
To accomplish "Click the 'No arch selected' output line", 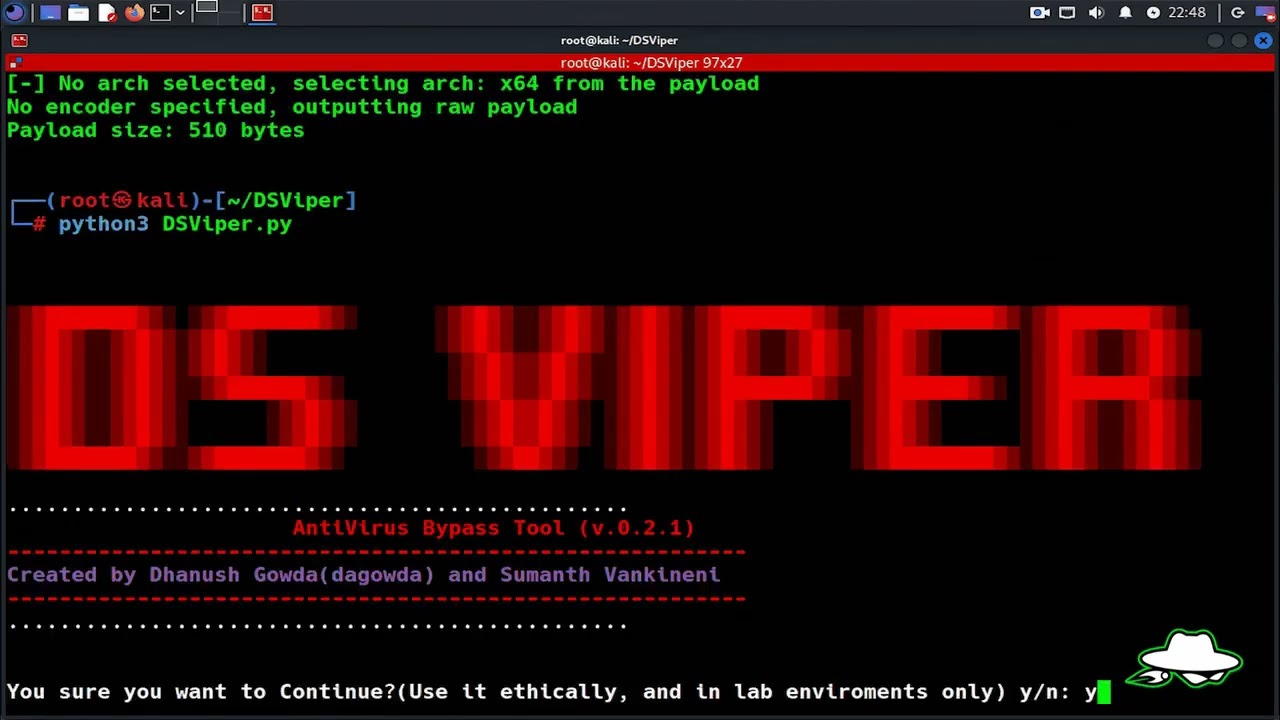I will pyautogui.click(x=383, y=84).
